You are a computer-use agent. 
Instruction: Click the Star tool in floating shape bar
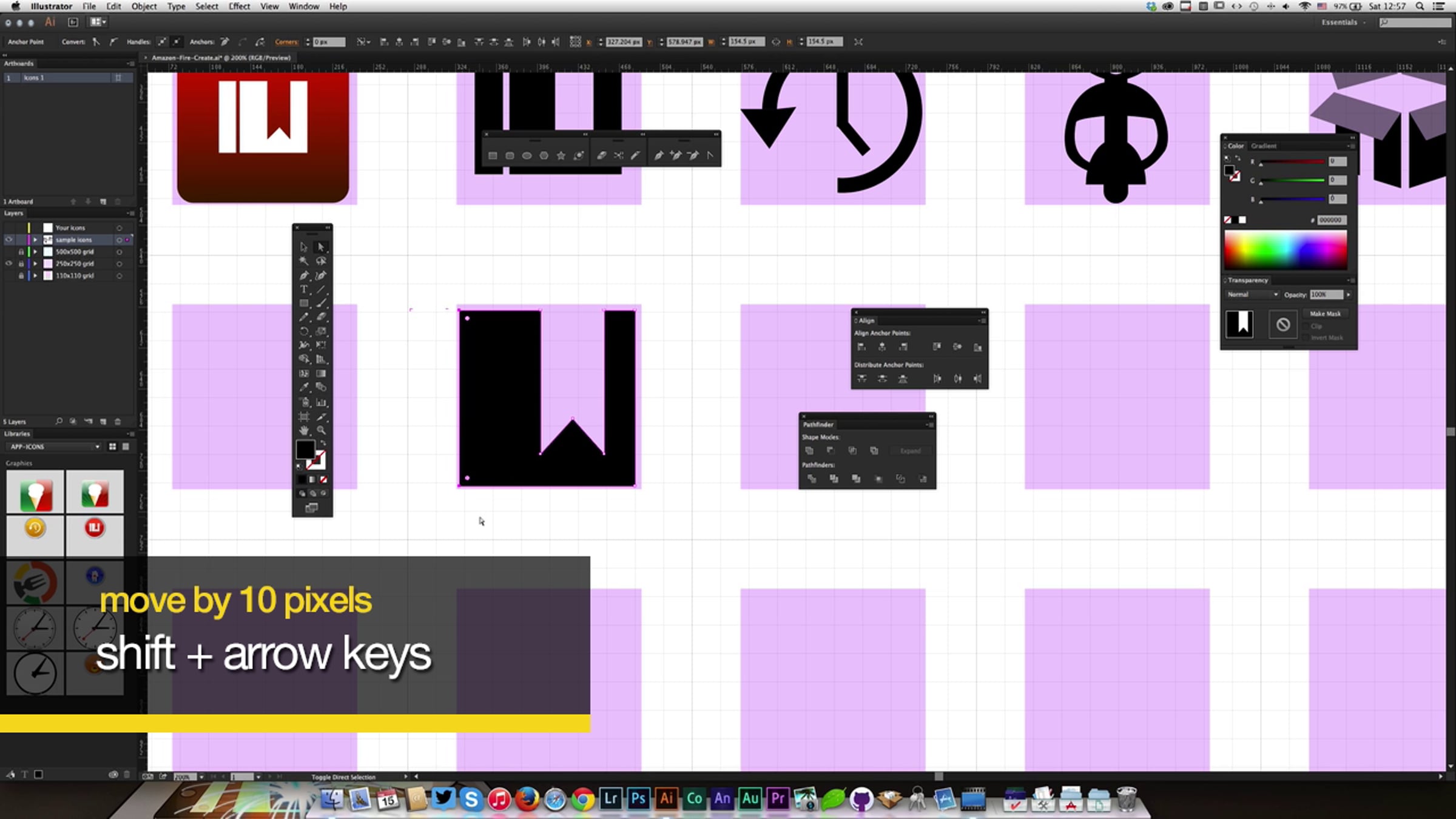click(x=561, y=155)
